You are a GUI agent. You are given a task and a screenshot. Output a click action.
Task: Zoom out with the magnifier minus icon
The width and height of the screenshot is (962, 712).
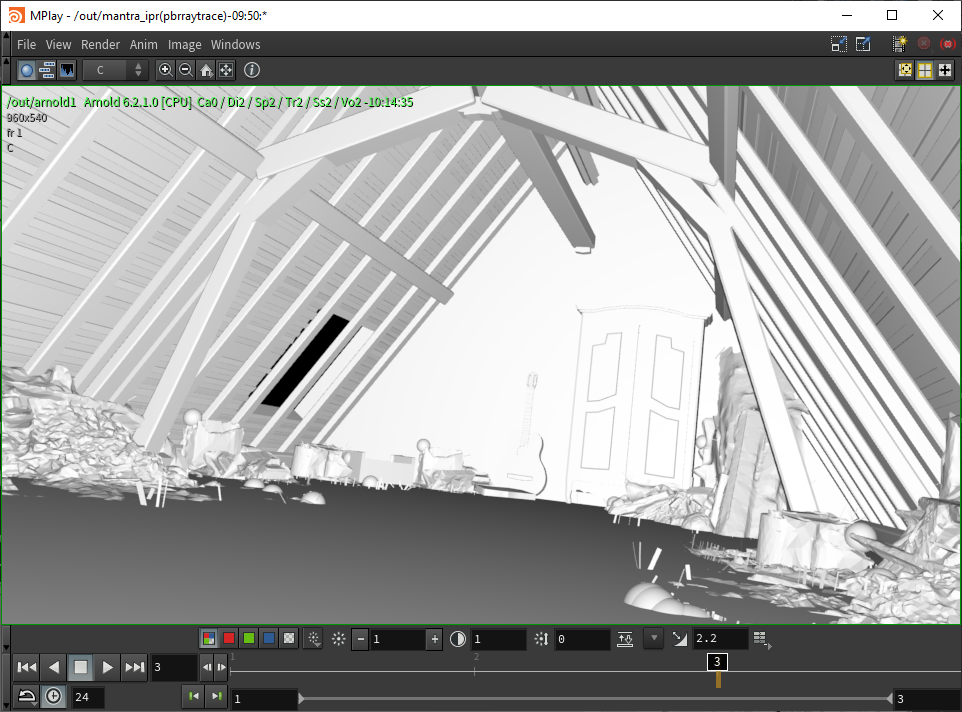pos(185,70)
